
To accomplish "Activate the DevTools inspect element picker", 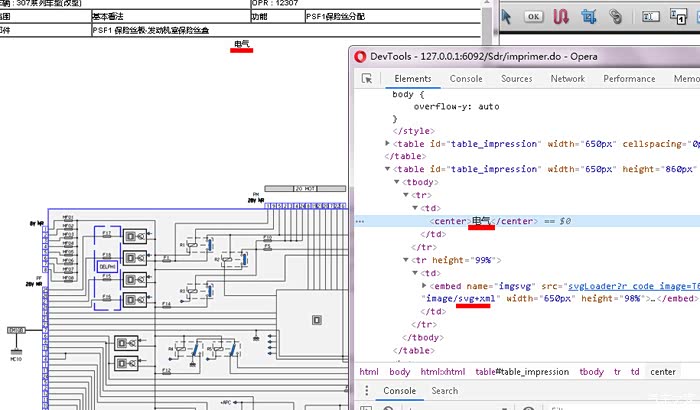I will tap(368, 78).
